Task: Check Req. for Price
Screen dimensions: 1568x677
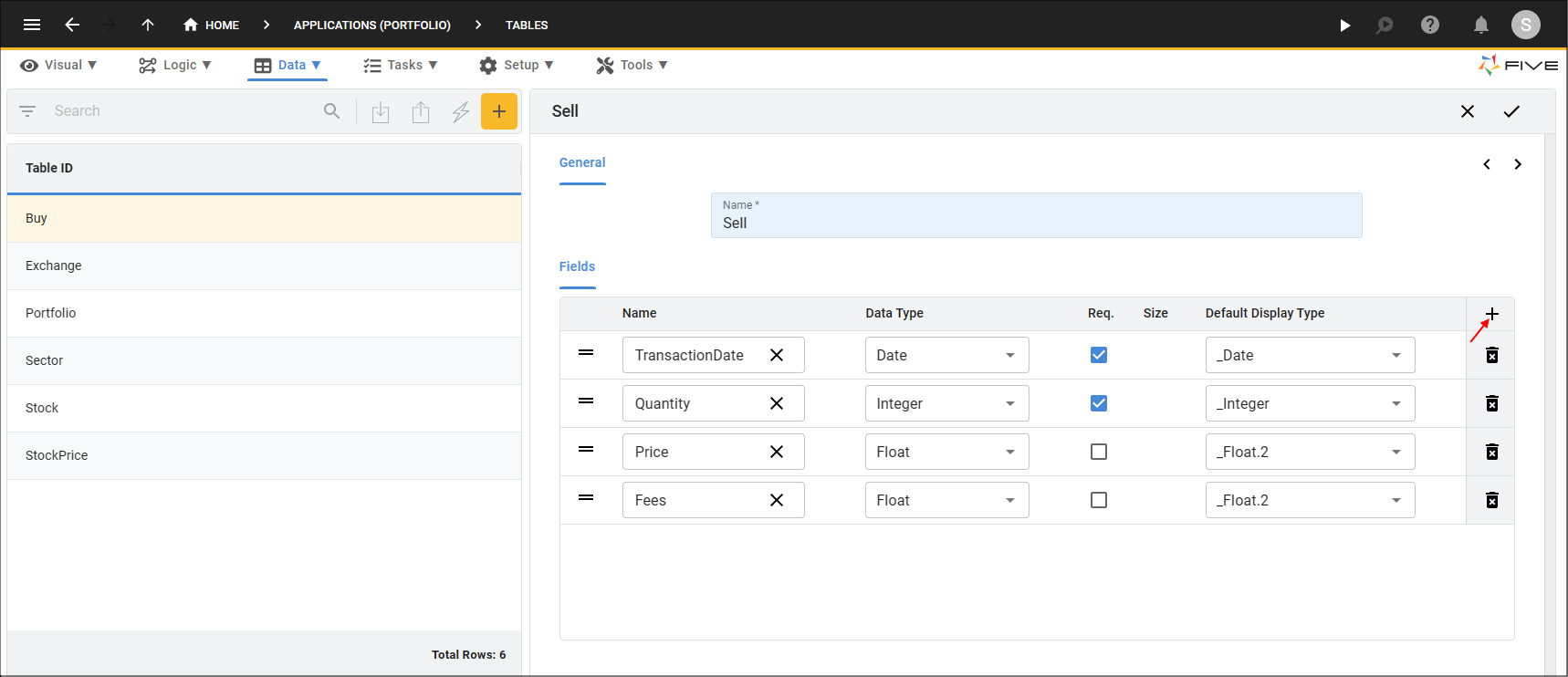Action: 1099,452
